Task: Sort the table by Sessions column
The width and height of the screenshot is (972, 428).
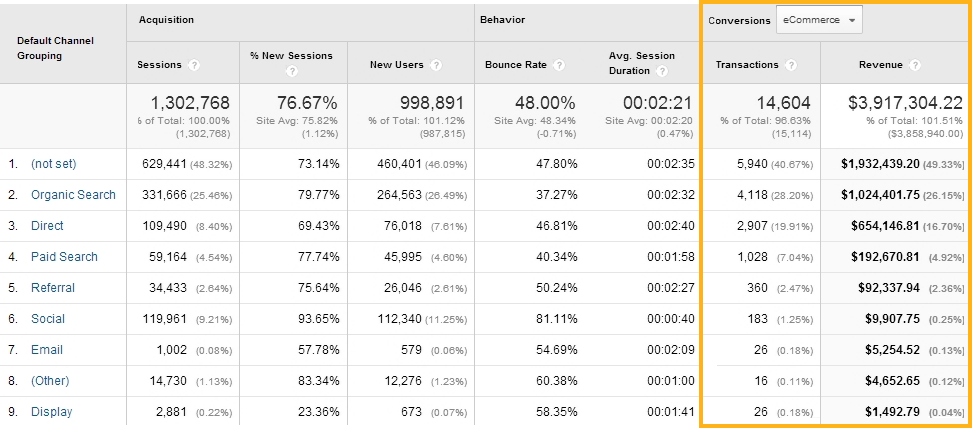Action: pos(160,65)
